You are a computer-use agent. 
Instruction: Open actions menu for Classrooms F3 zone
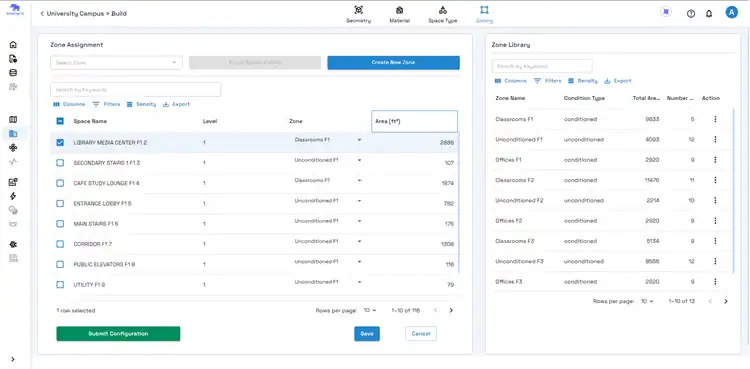715,241
